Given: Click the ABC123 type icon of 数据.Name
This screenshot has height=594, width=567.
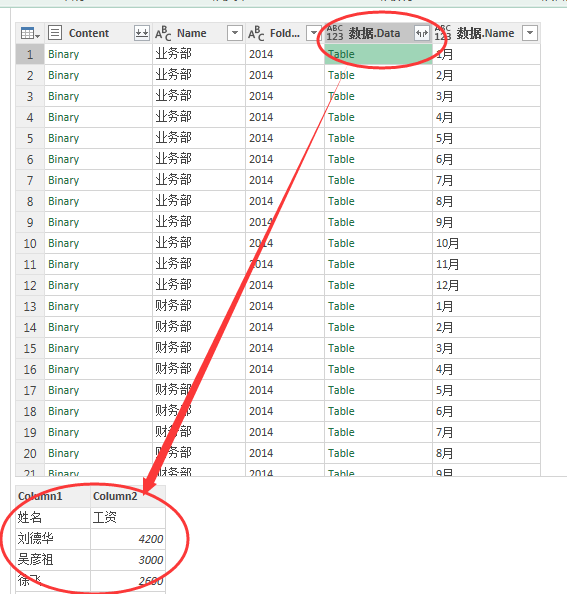Looking at the screenshot, I should coord(443,33).
